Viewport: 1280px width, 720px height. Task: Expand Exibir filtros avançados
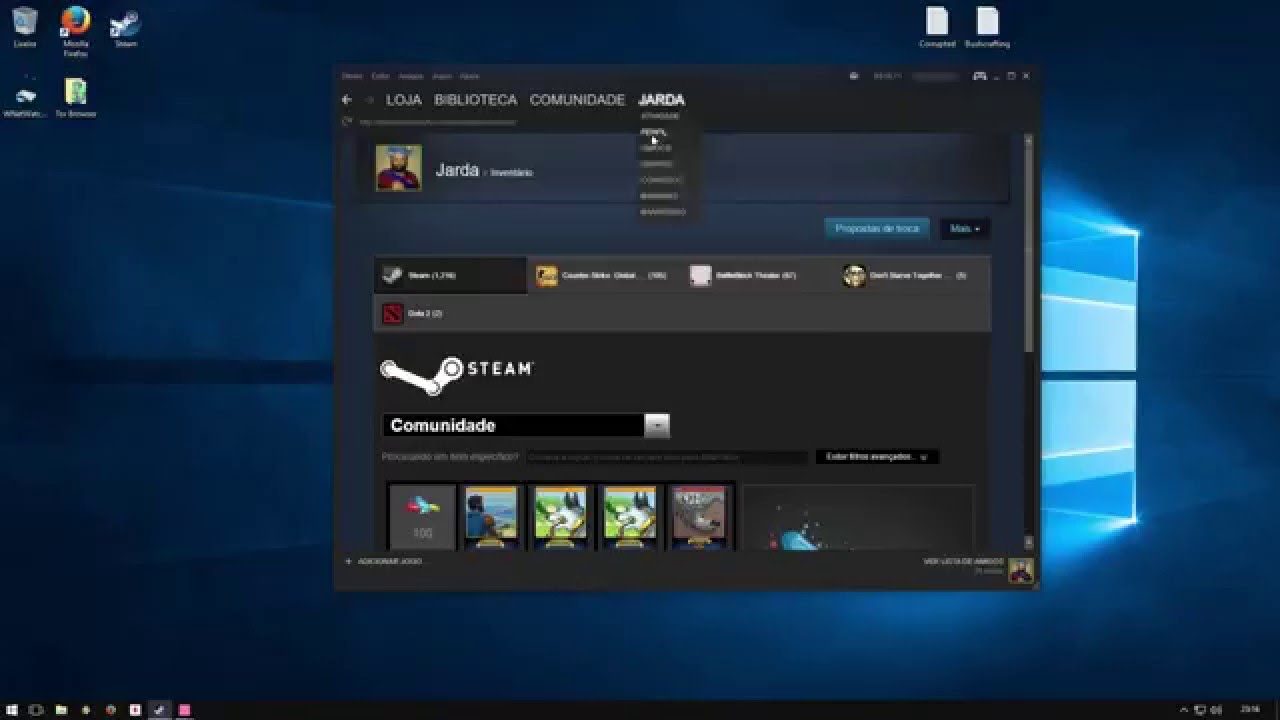pos(877,457)
